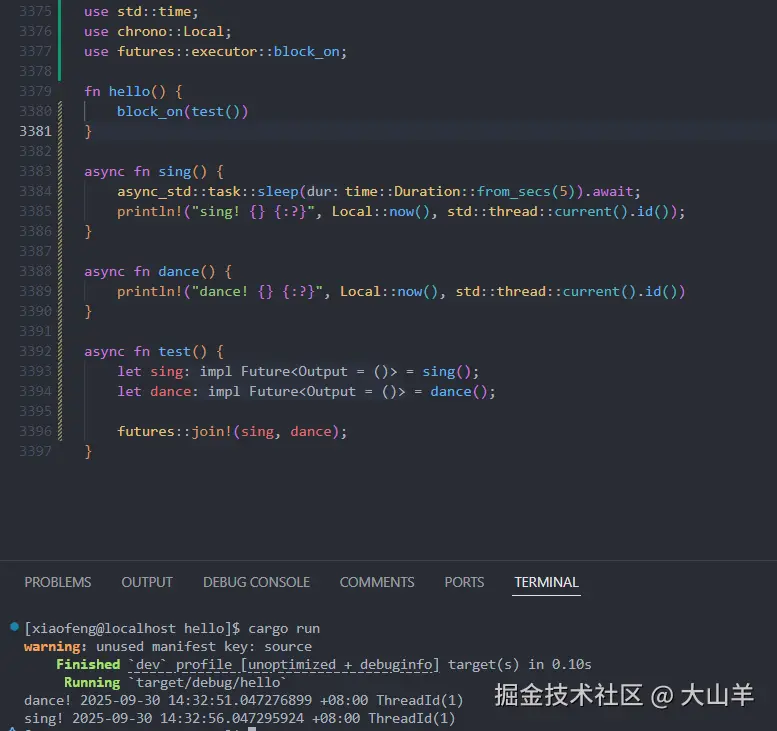Click the hello function name definition
Screen dimensions: 777x731
click(x=129, y=91)
